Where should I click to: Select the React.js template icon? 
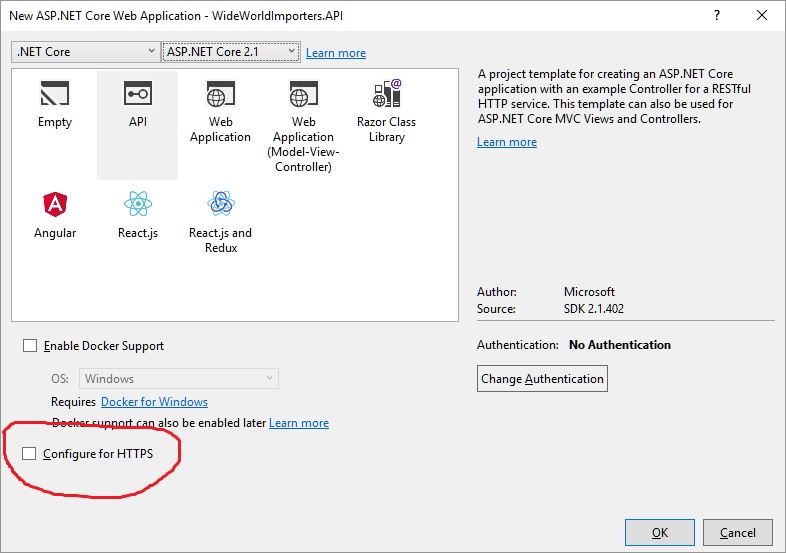pos(138,205)
